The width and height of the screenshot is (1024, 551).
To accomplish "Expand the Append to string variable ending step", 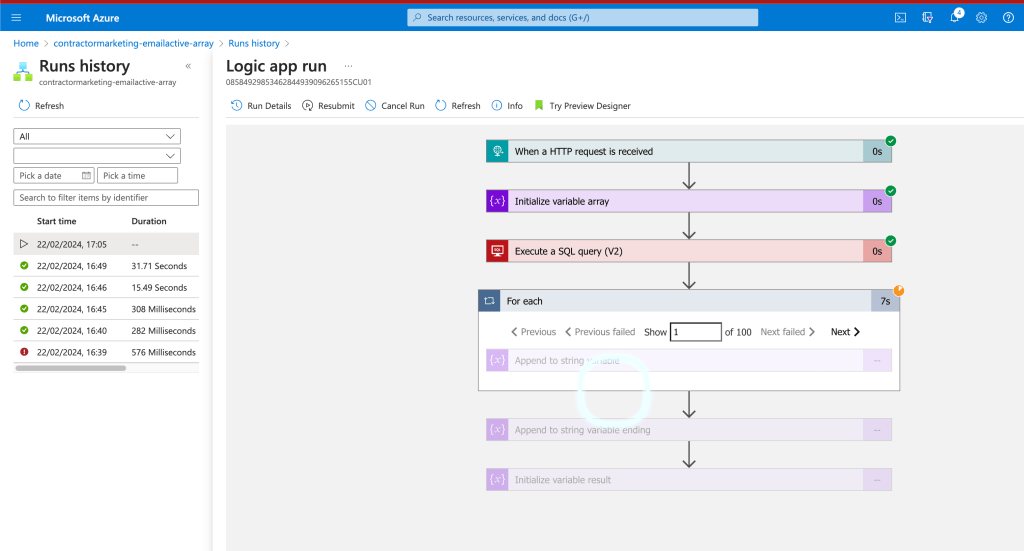I will (x=689, y=430).
